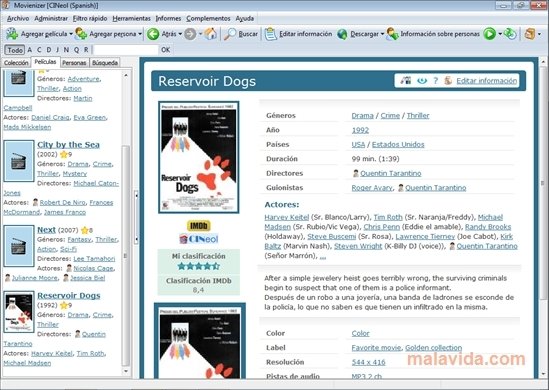Click the large Reservoir Dogs poster
This screenshot has width=549, height=390.
(x=199, y=157)
